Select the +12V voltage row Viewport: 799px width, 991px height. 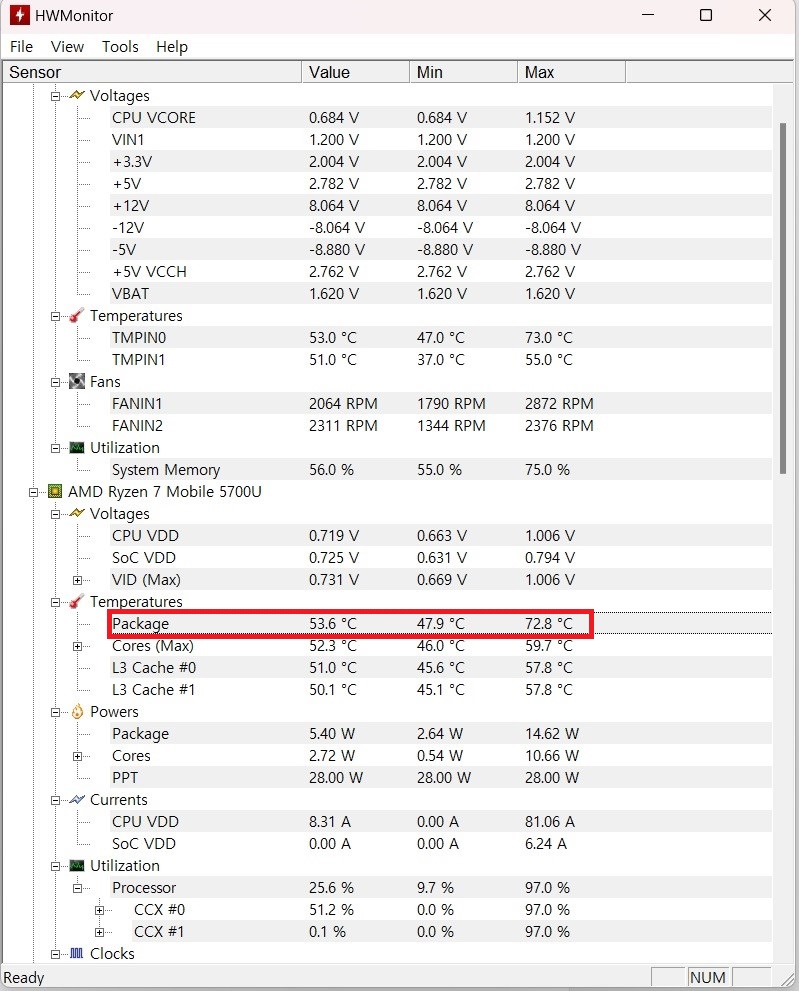click(x=441, y=205)
